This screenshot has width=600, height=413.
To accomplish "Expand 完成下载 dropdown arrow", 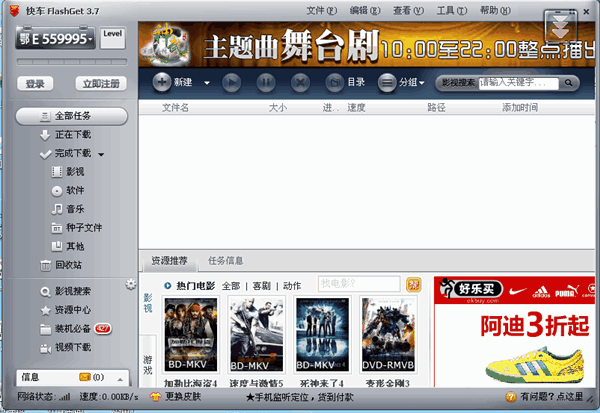I will coord(101,155).
